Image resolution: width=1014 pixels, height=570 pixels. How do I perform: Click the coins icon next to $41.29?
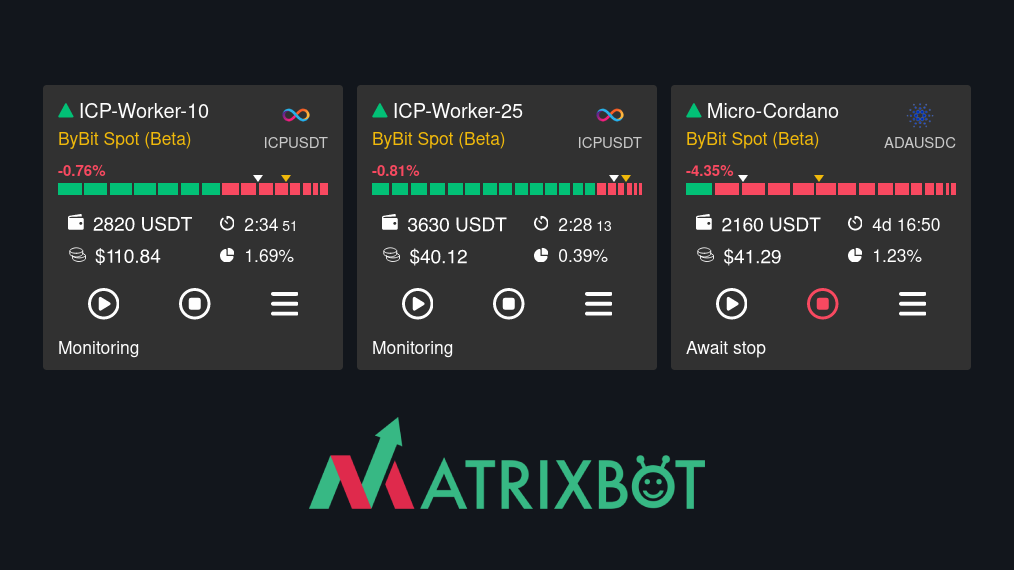[706, 255]
